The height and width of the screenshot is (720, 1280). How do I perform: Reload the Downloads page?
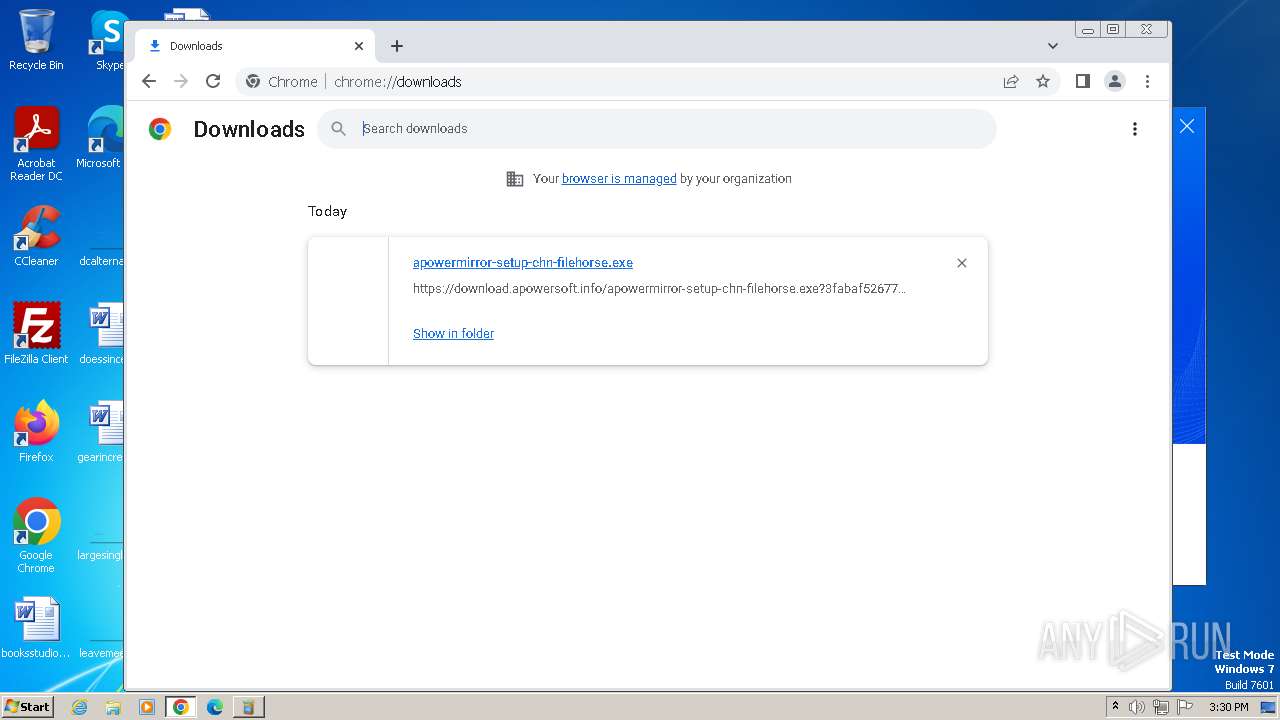[x=213, y=82]
